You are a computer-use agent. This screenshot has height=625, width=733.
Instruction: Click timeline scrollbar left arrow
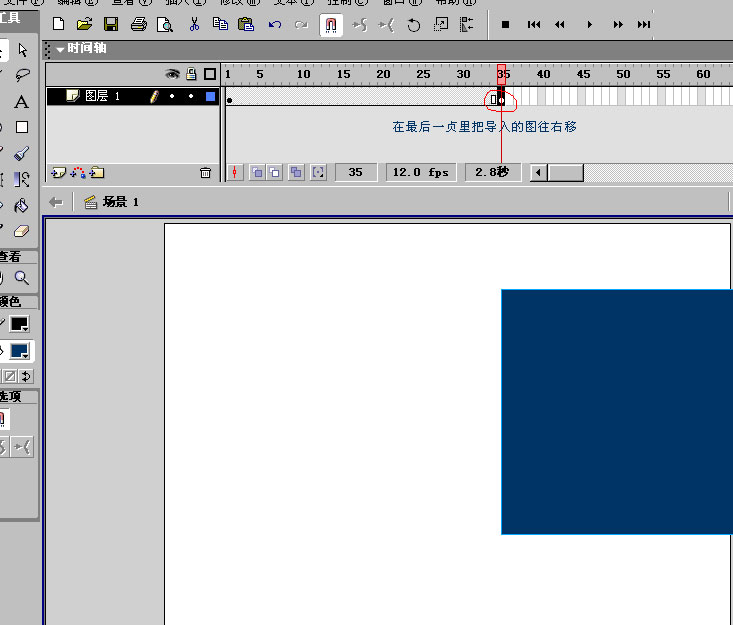point(539,172)
